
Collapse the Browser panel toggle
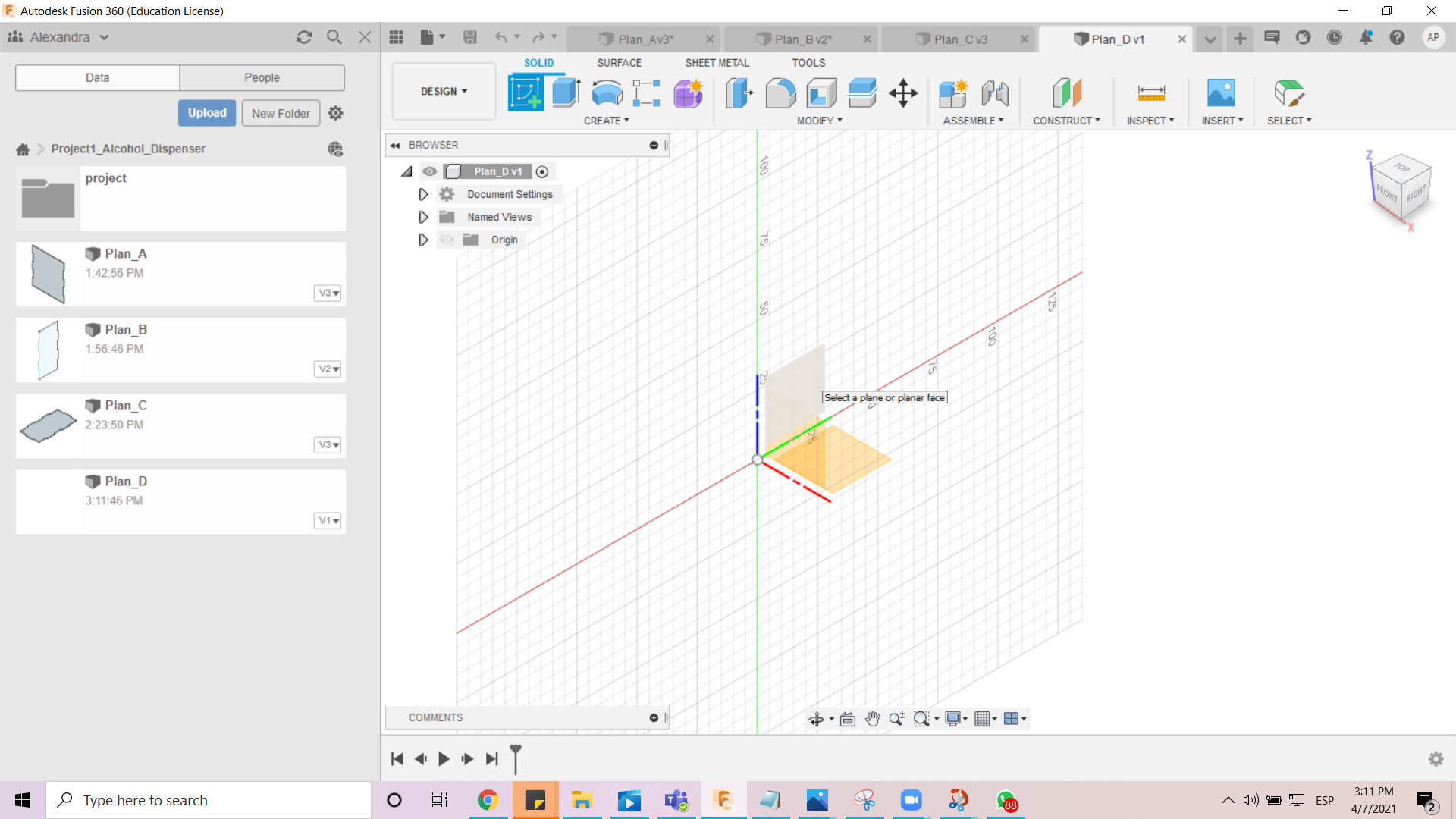pyautogui.click(x=395, y=145)
